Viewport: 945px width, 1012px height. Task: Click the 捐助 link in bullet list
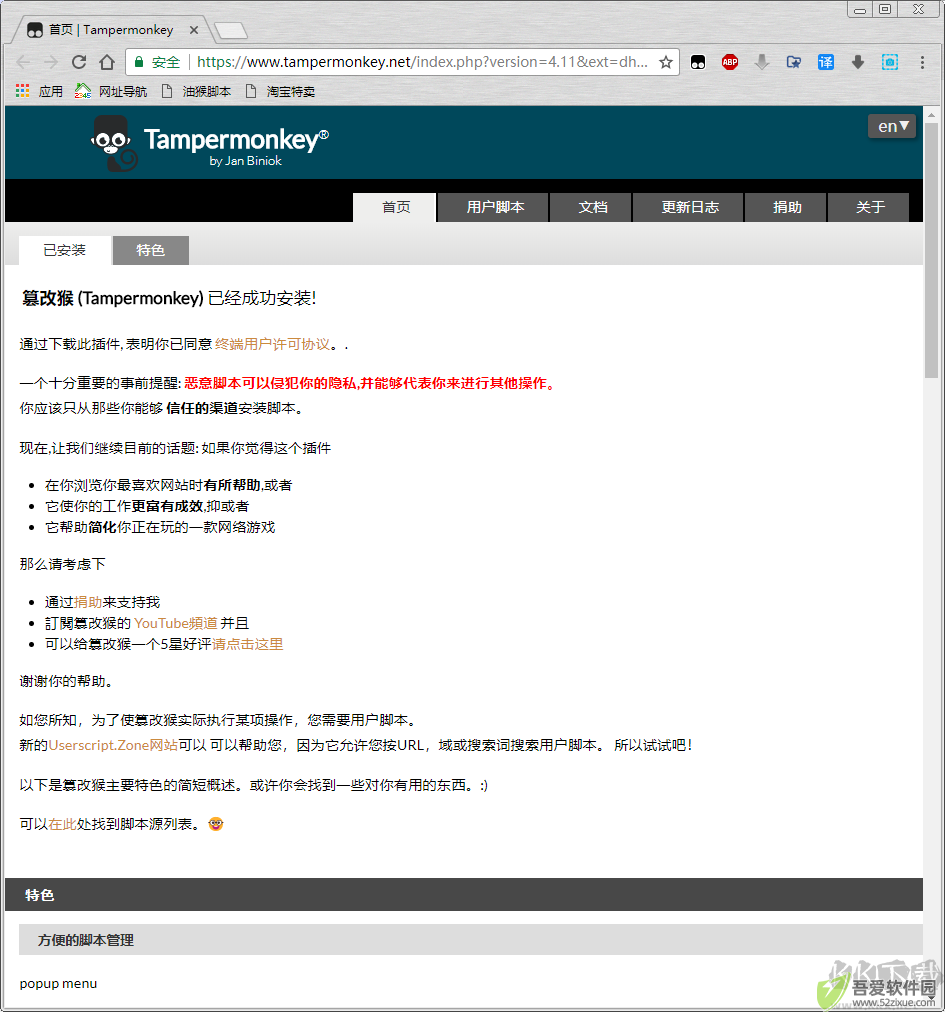click(88, 602)
